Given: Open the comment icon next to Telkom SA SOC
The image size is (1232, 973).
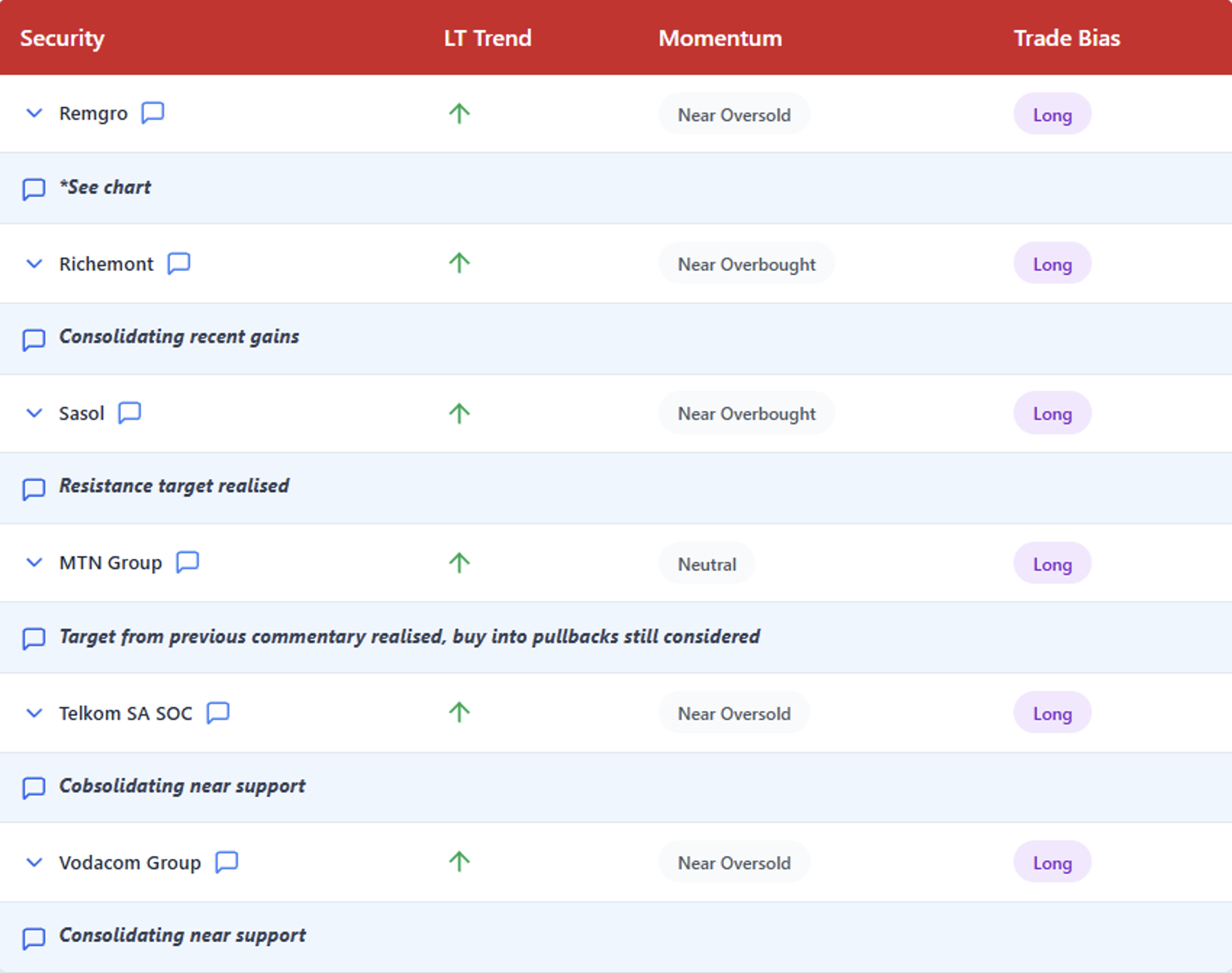Looking at the screenshot, I should pos(218,712).
